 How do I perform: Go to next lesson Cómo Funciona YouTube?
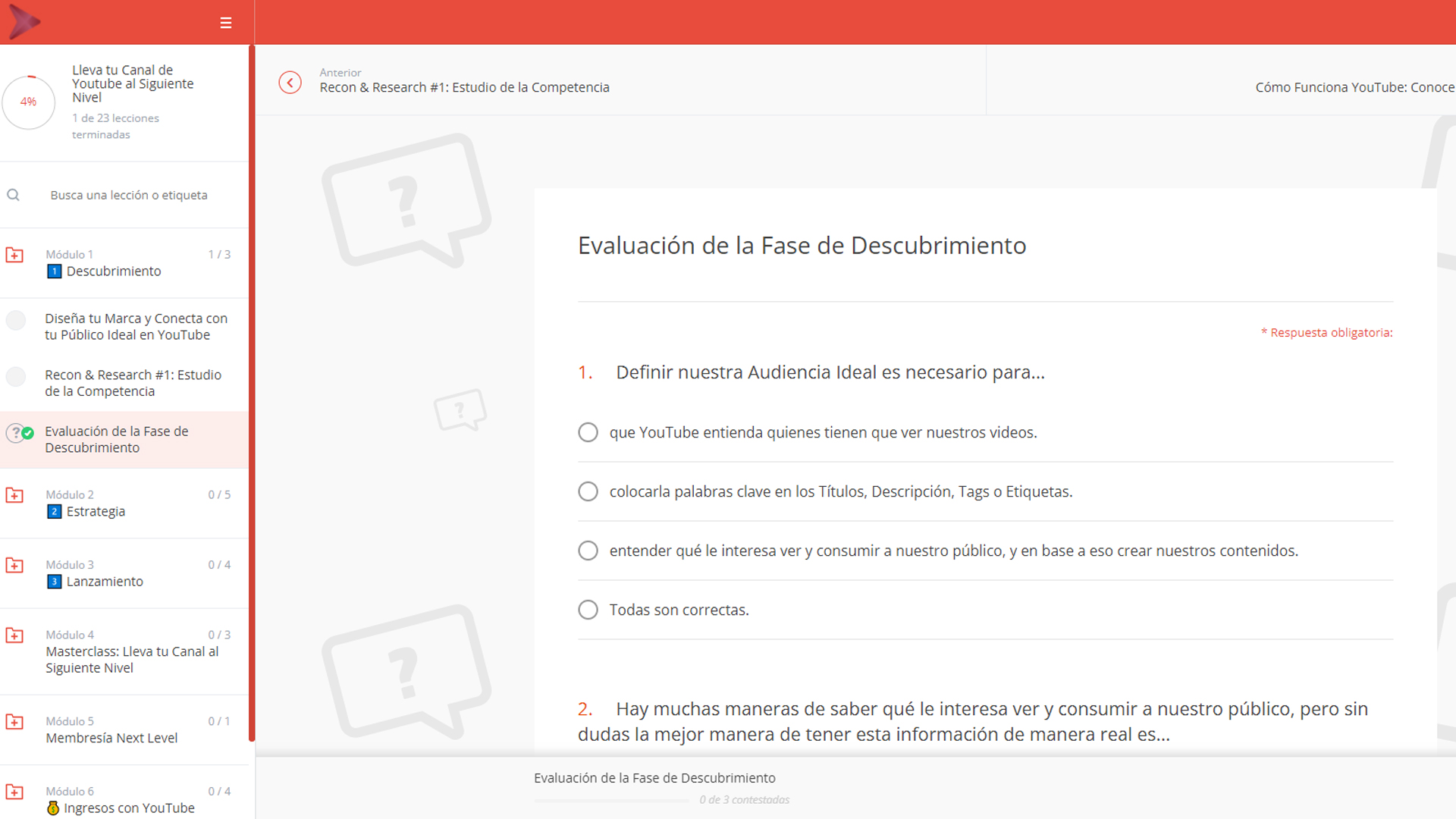1355,87
